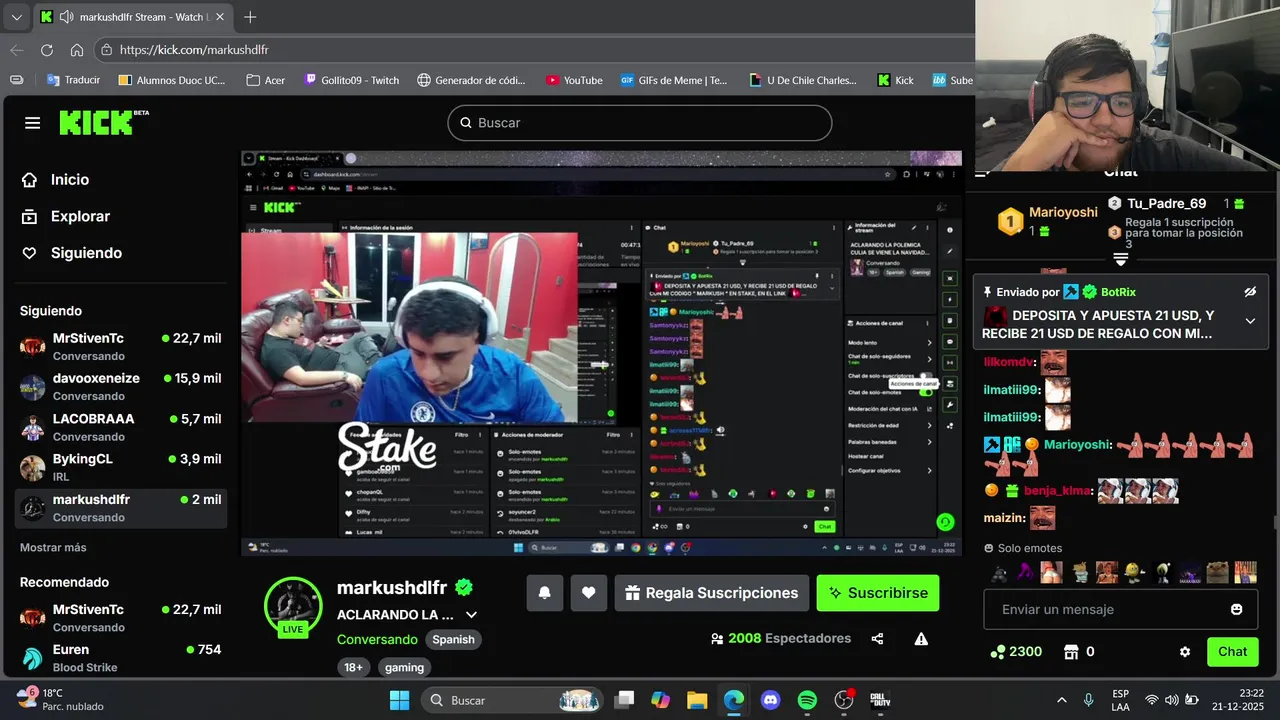Expand Mostrar más in Siguiendo list

coord(53,547)
